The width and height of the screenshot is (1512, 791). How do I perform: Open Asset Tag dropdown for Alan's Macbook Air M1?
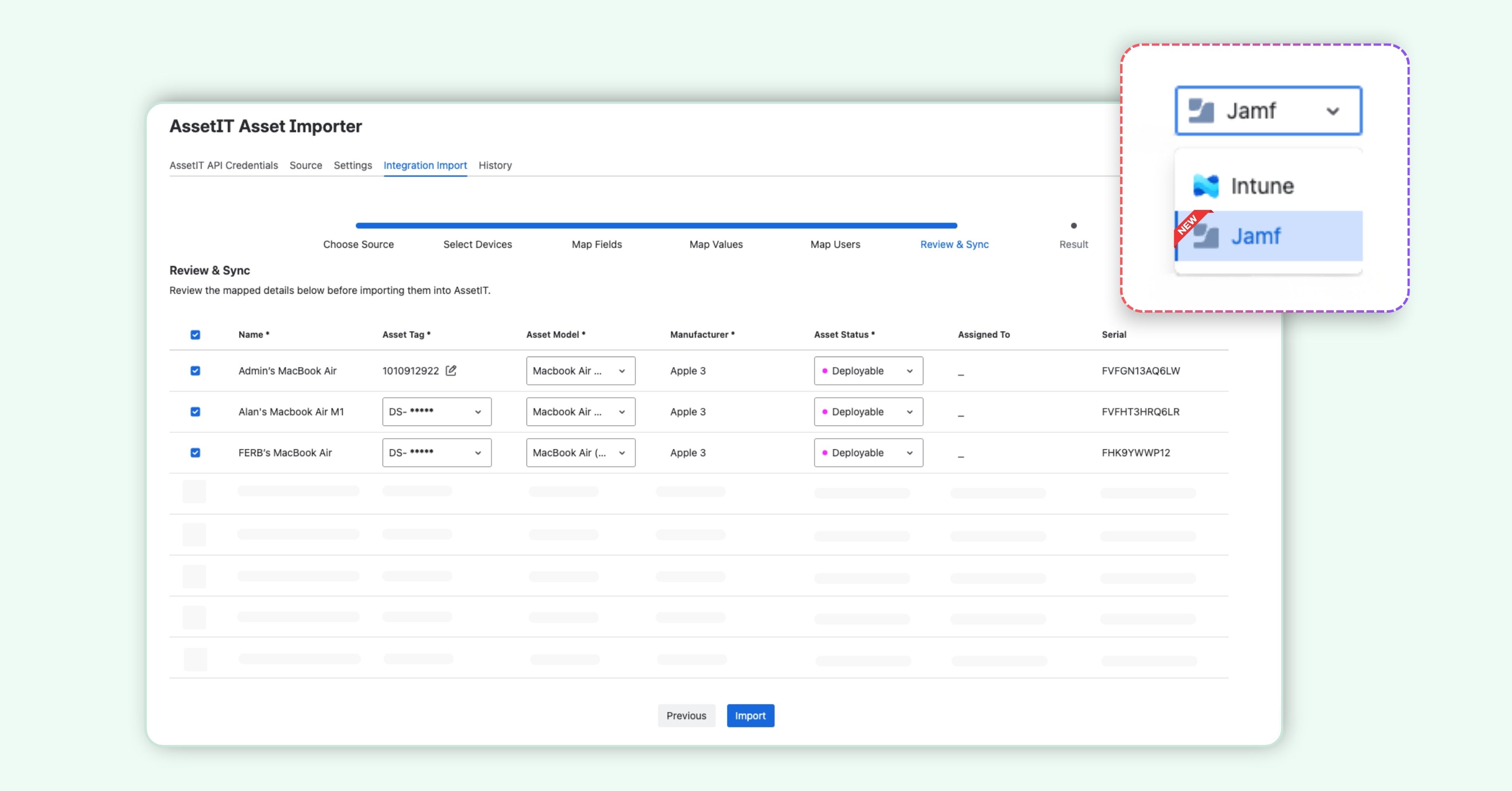[x=437, y=412]
